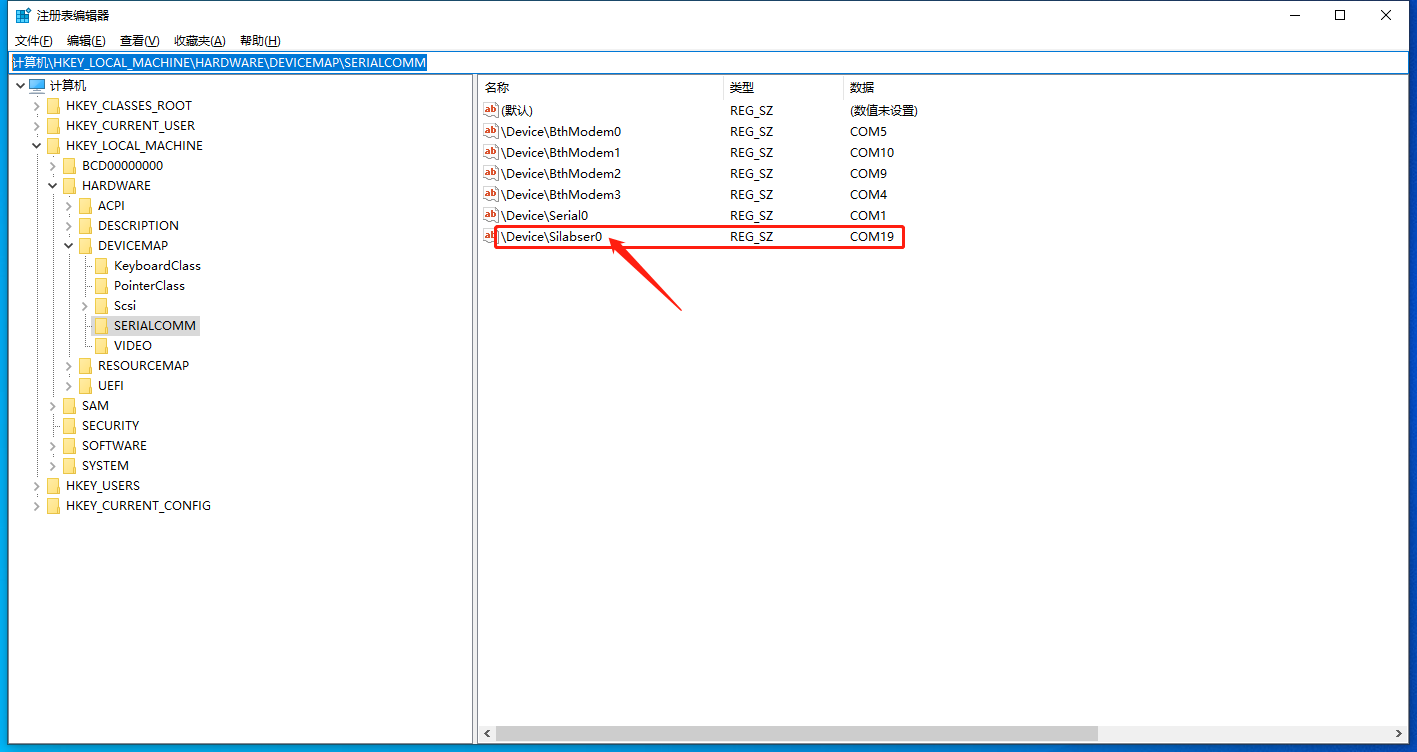Open the 帮助(H) menu
This screenshot has width=1417, height=752.
tap(260, 41)
